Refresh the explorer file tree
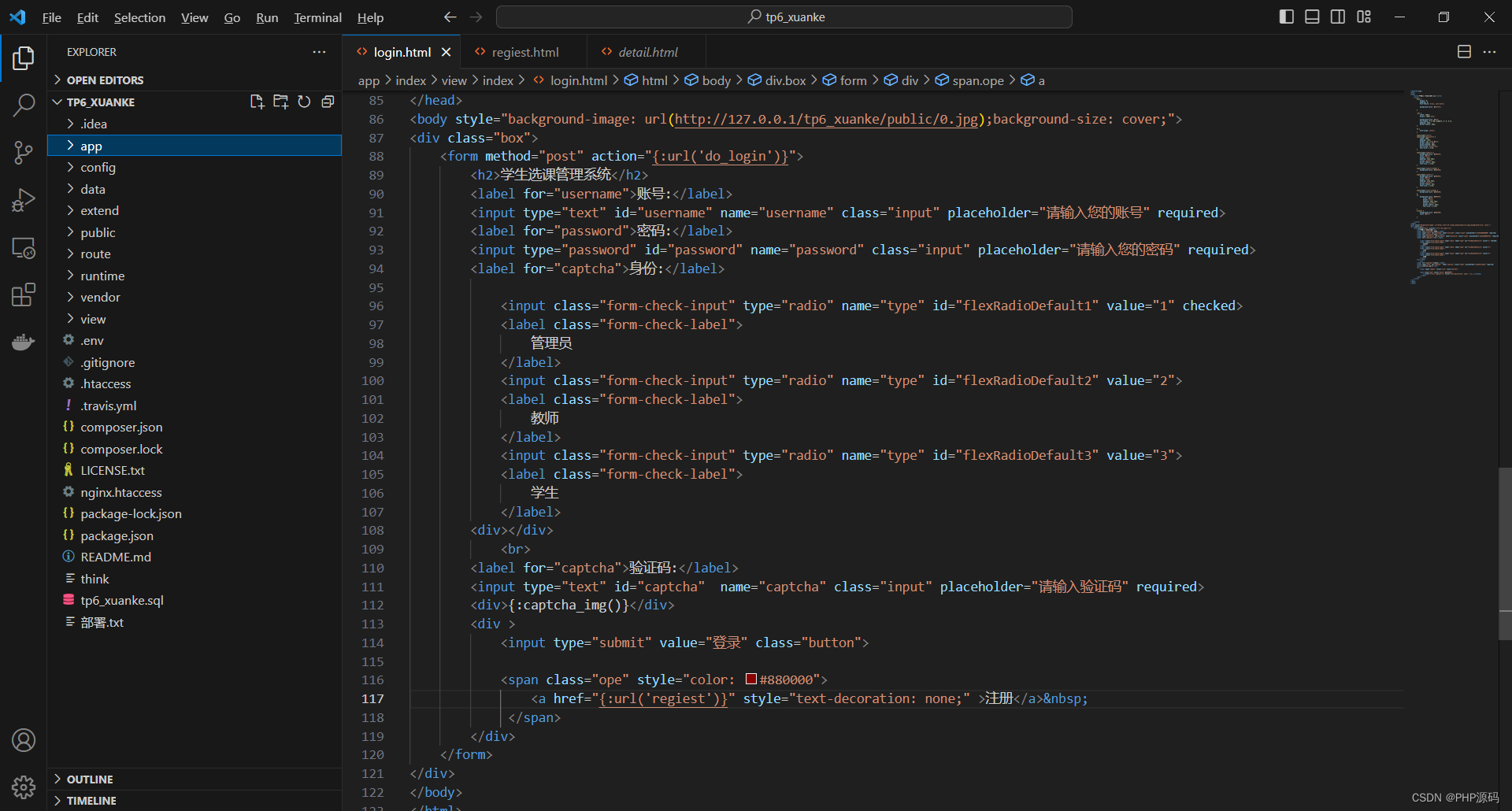 pyautogui.click(x=304, y=102)
